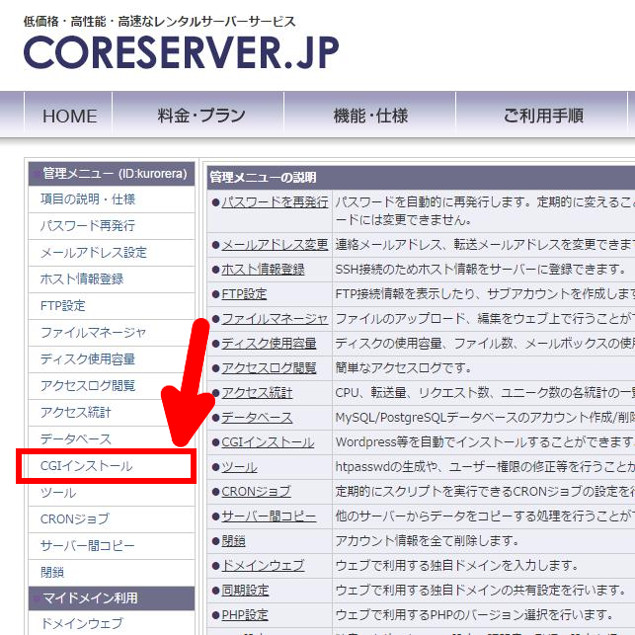The height and width of the screenshot is (635, 635).
Task: Click the パスワードを再発行 table link
Action: coord(275,202)
